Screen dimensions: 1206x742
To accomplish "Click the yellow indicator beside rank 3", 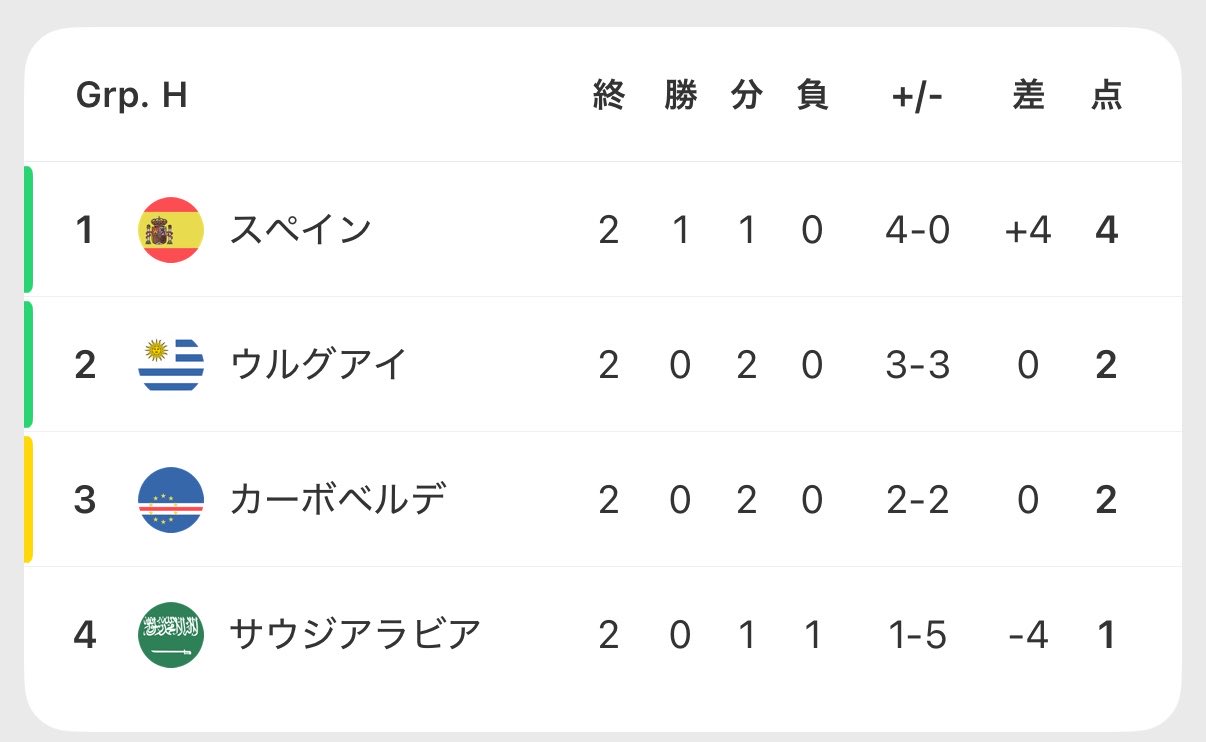I will click(x=28, y=499).
